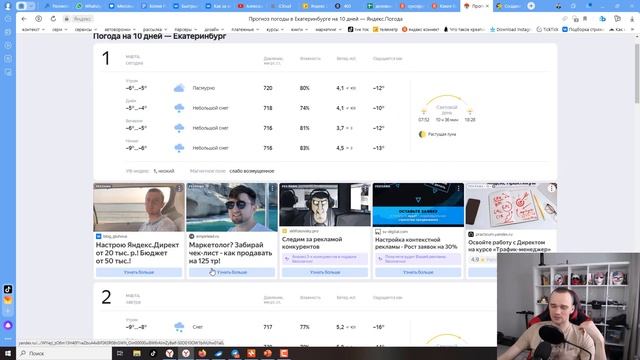640x360 pixels.
Task: Open the 'Освойте работу с Директом' ad headline
Action: point(509,246)
